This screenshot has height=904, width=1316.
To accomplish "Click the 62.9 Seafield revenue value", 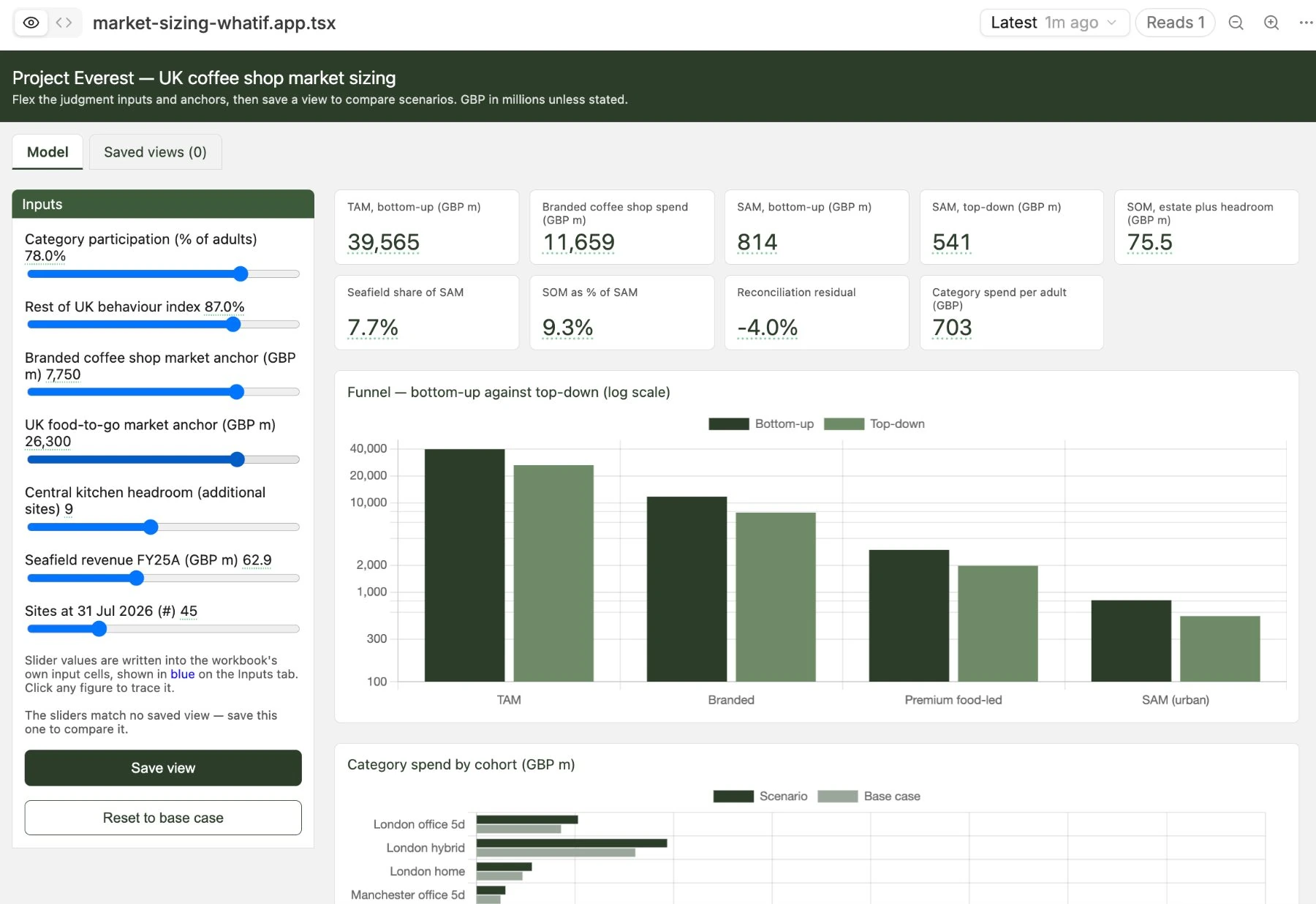I will point(257,560).
